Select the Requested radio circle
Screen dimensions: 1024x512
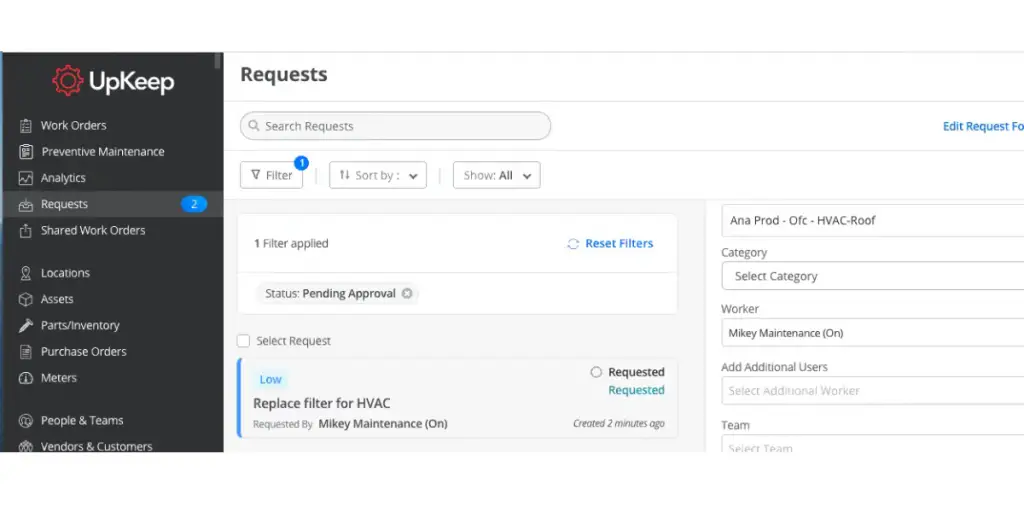[596, 372]
